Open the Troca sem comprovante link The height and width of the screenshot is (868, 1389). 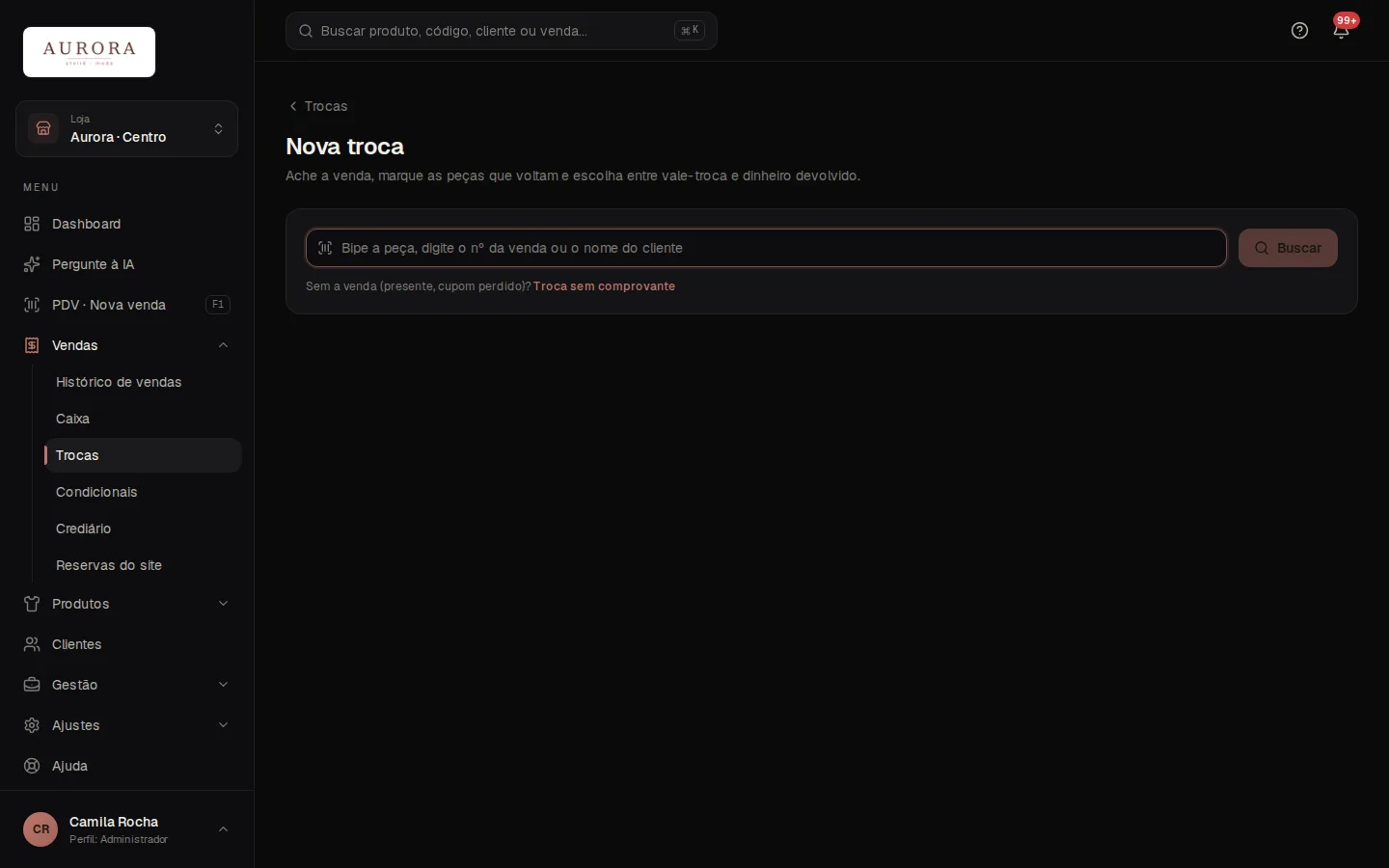pyautogui.click(x=604, y=286)
